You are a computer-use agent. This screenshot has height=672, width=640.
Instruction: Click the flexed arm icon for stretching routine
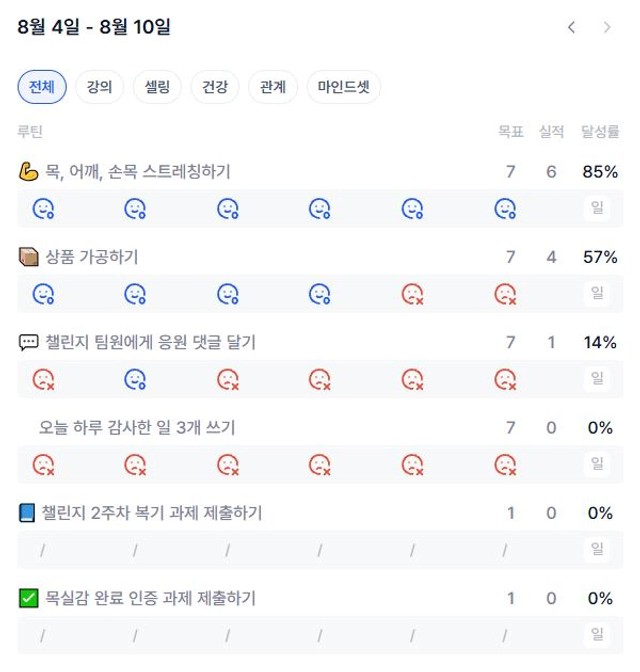coord(28,171)
